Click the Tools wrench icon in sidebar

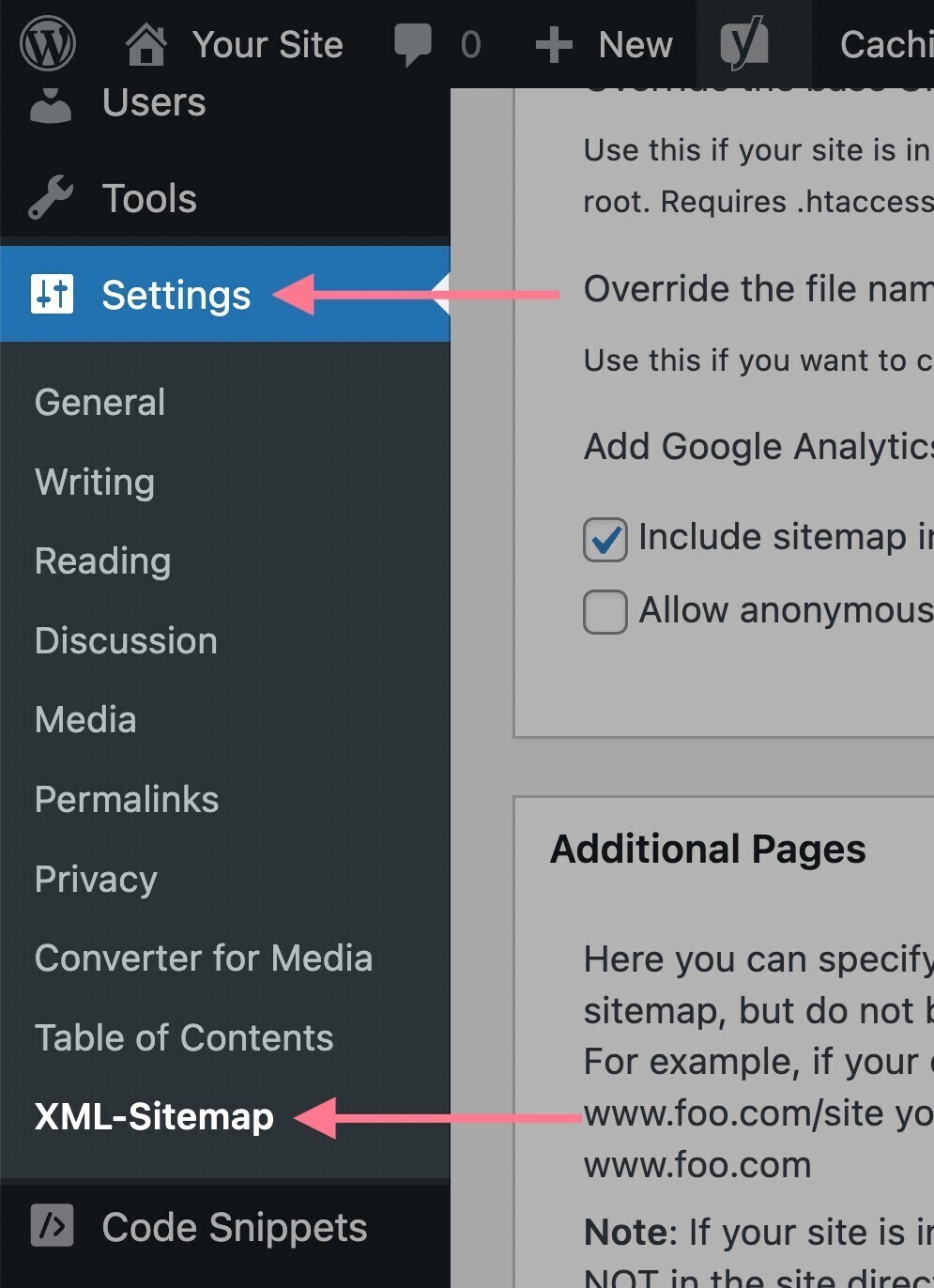pyautogui.click(x=49, y=198)
